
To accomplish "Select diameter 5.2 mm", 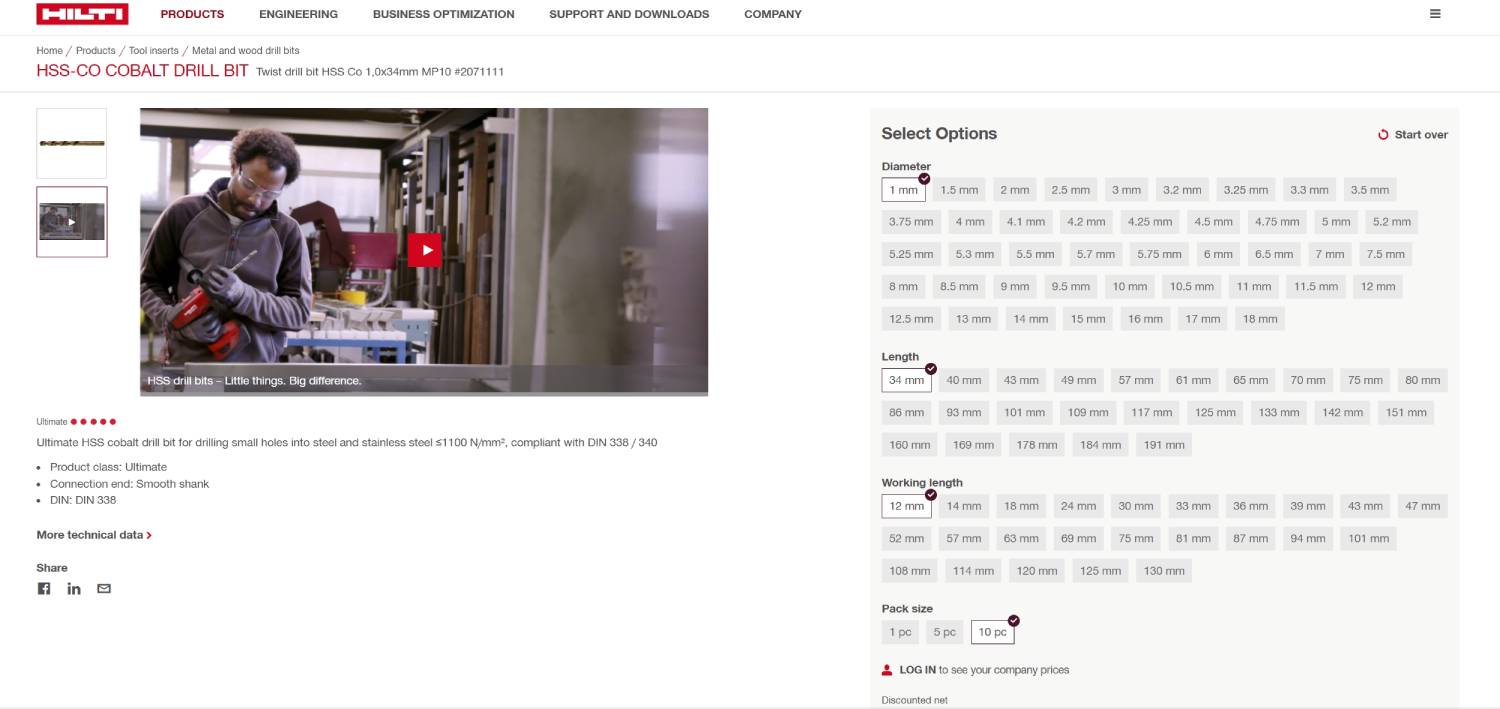I will 1392,222.
